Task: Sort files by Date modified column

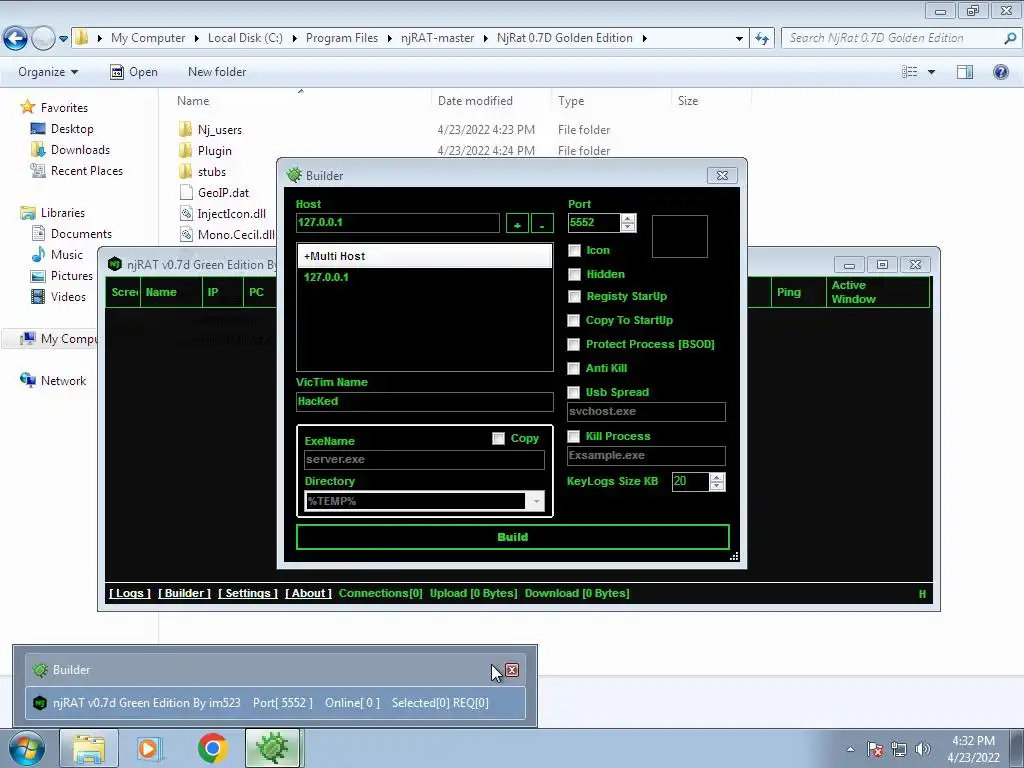Action: pyautogui.click(x=475, y=101)
